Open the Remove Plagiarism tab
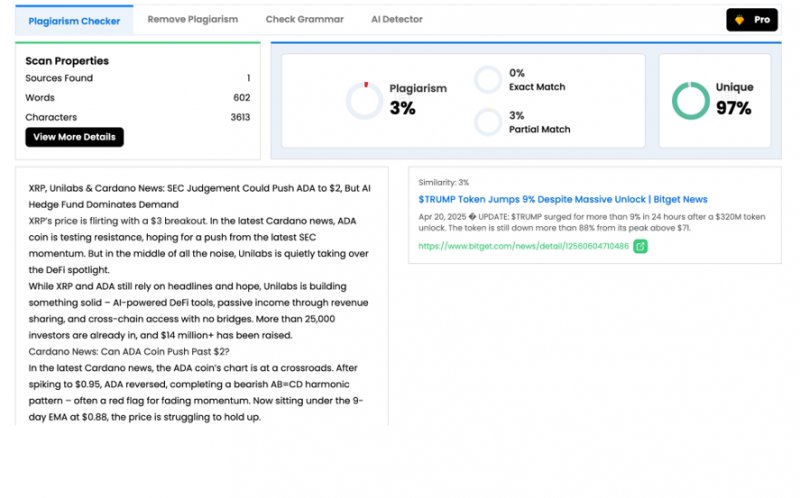Screen dimensions: 800x498 [x=193, y=19]
